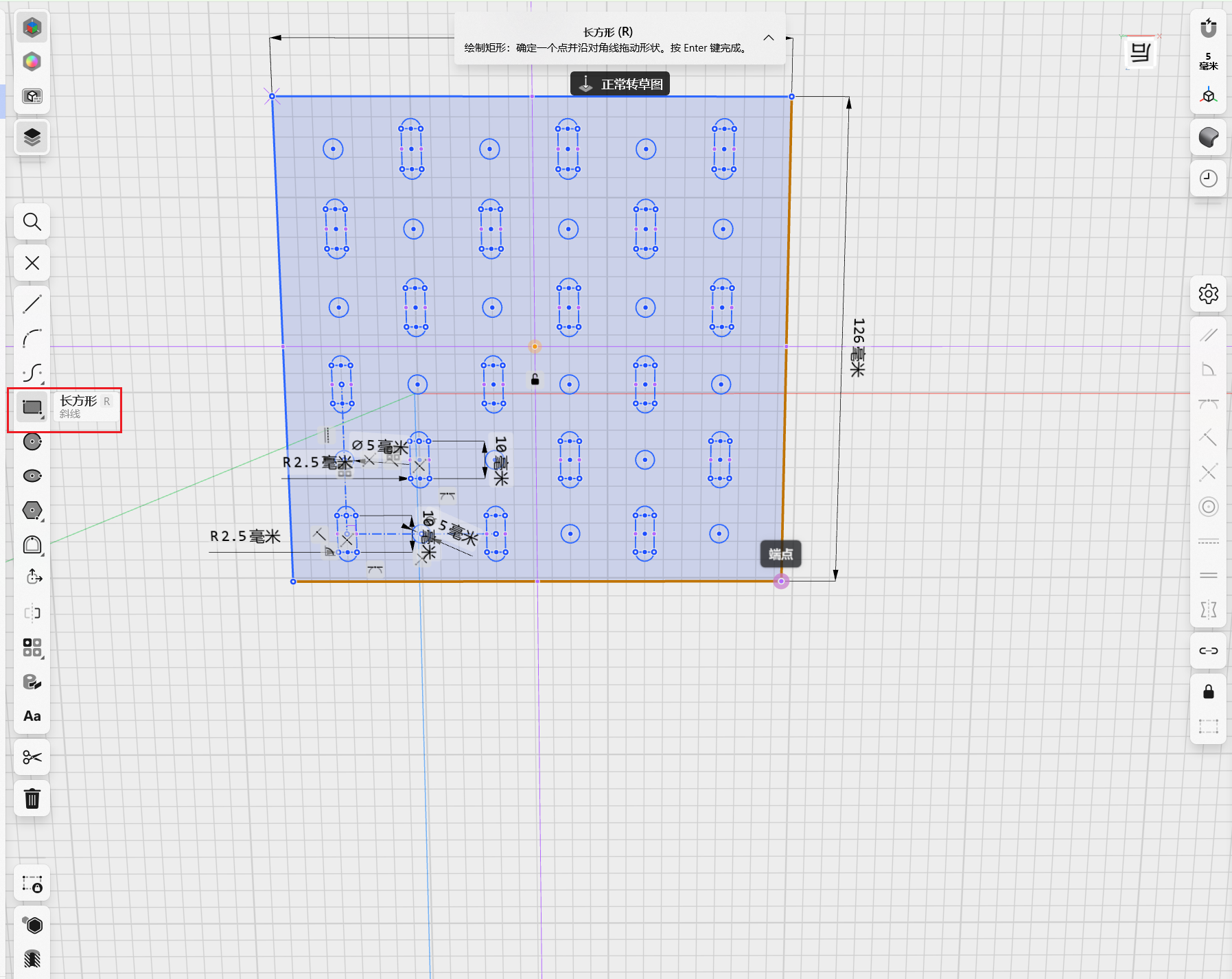The image size is (1232, 979).
Task: Apply the Symmetry constraint icon
Action: (x=1209, y=610)
